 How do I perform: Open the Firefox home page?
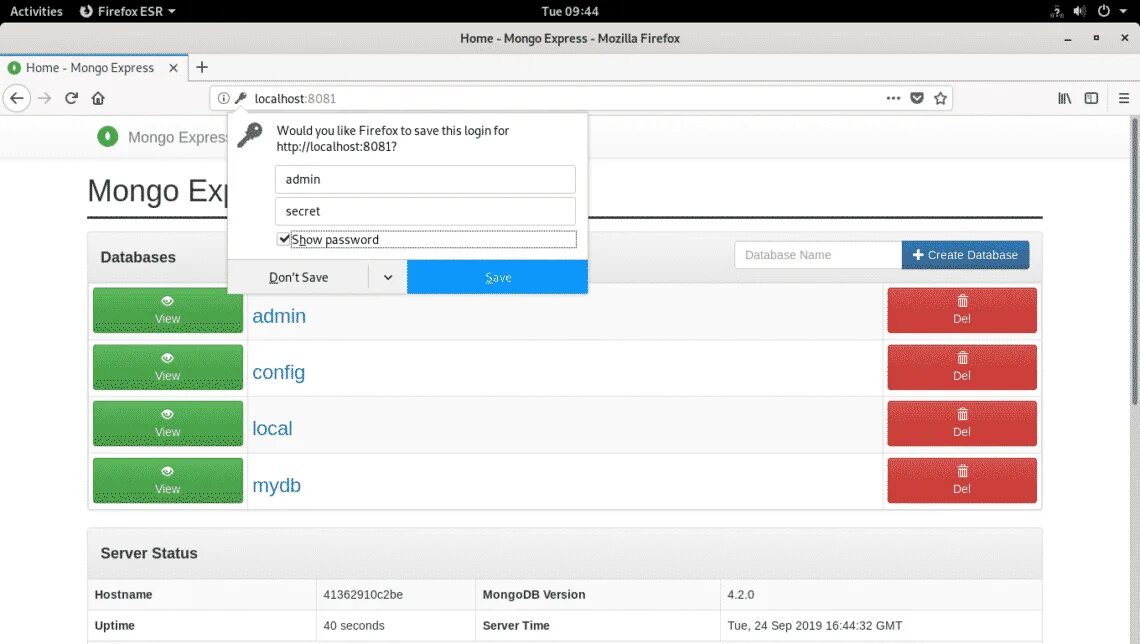98,98
